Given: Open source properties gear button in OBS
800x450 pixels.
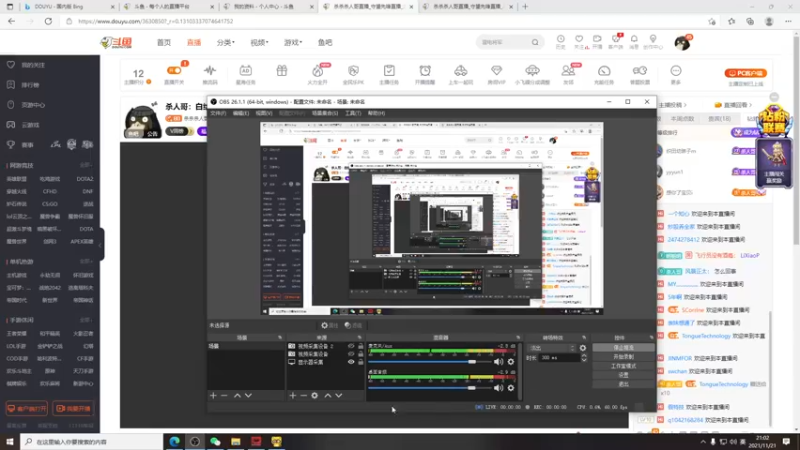Looking at the screenshot, I should tap(330, 325).
